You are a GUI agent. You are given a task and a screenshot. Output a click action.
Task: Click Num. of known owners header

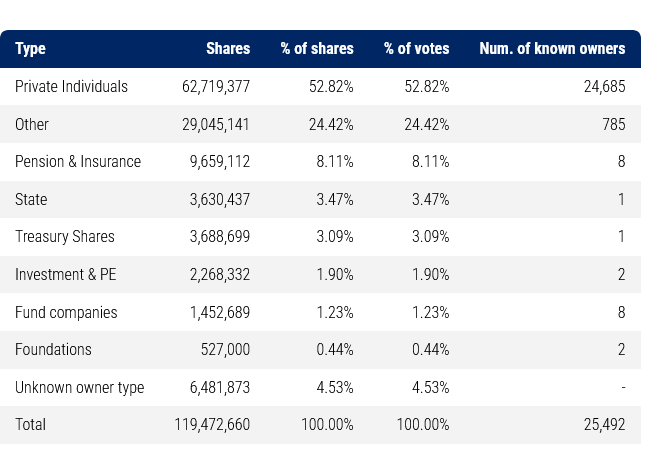pyautogui.click(x=552, y=48)
